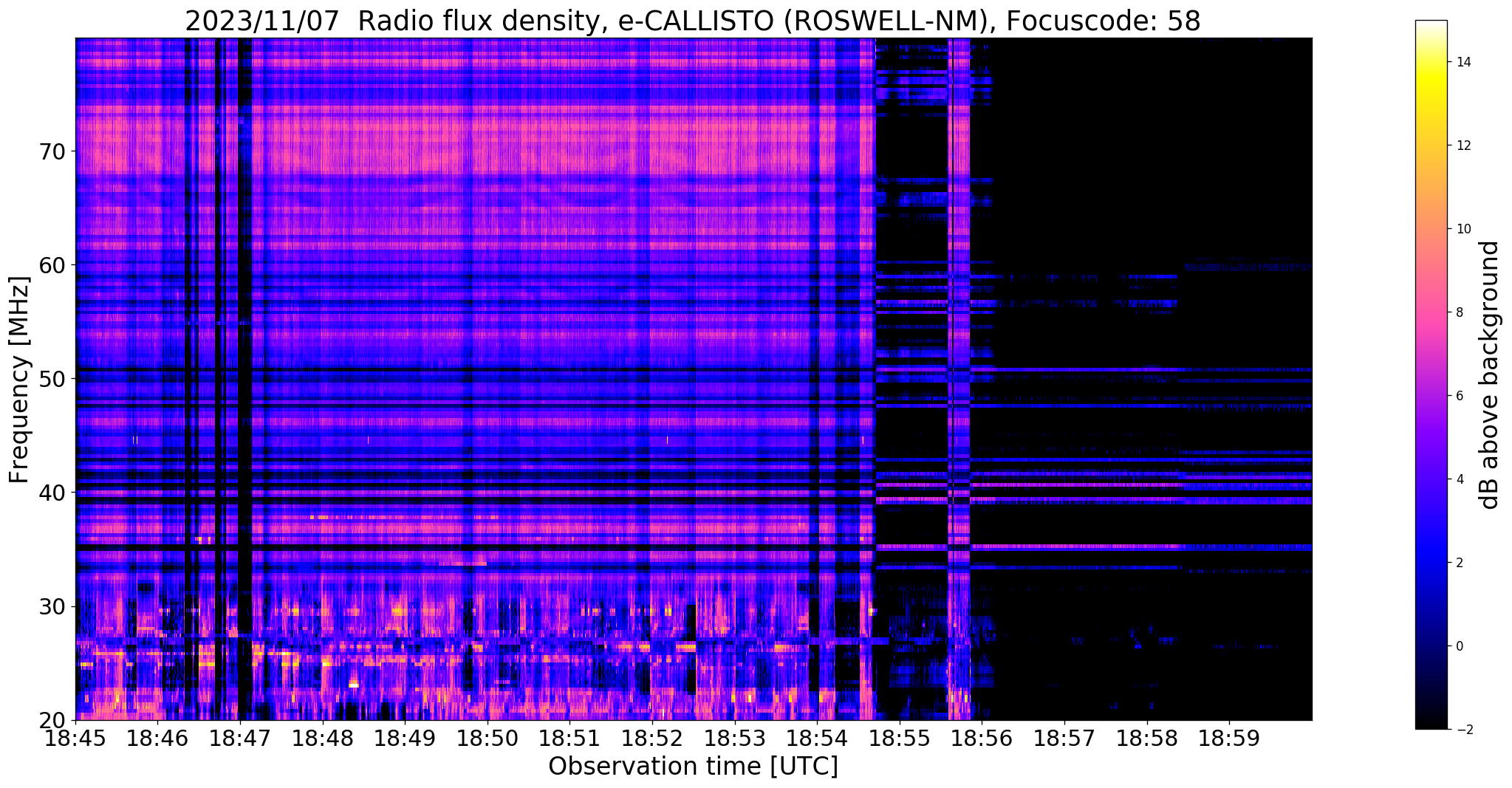This screenshot has height=788, width=1512.
Task: Click the colorbar tick label 12
Action: (x=1463, y=145)
